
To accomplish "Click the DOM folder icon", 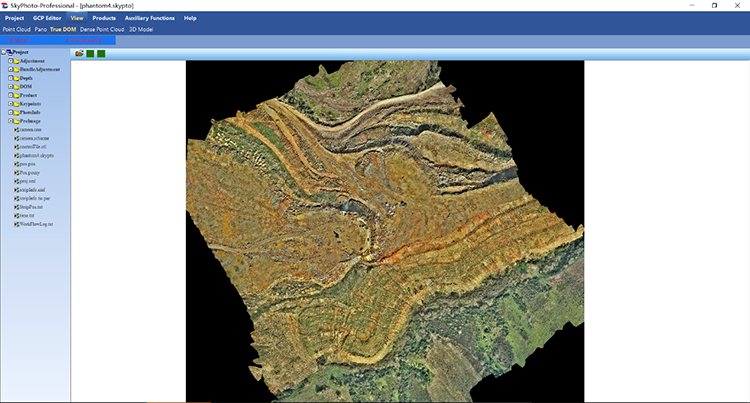I will coord(16,87).
